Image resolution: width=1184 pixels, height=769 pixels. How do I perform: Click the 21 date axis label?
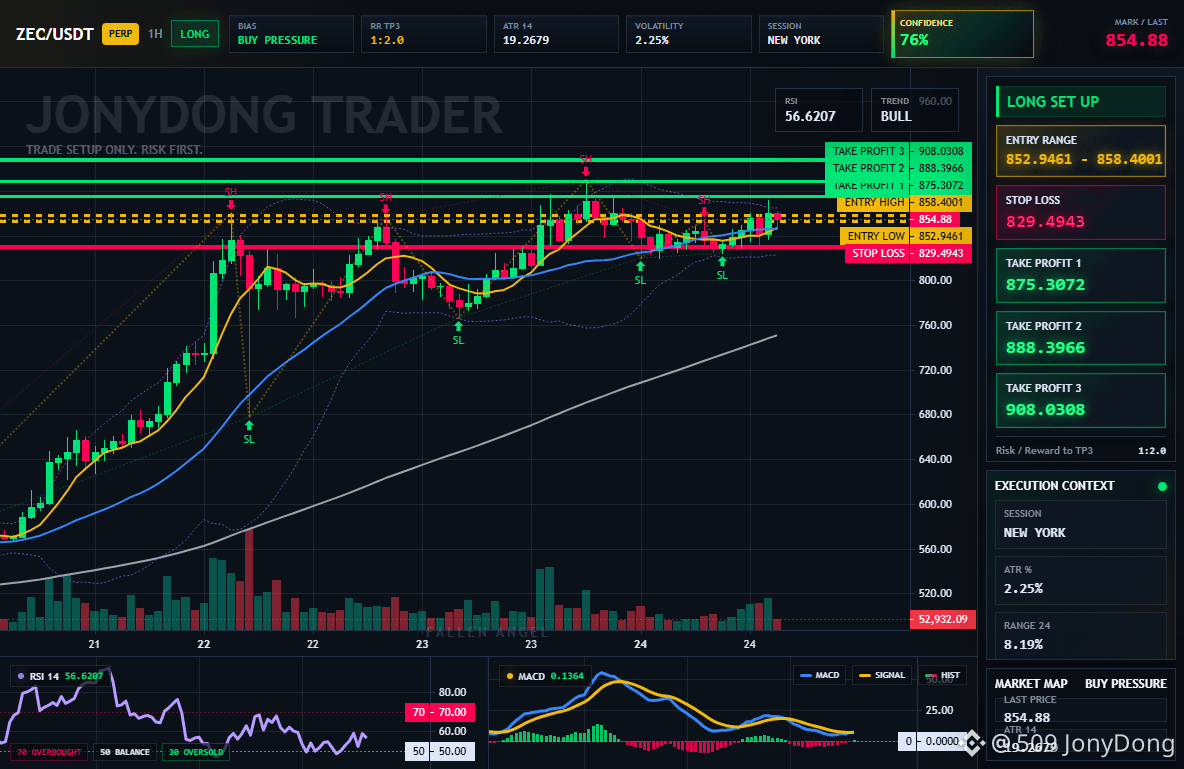coord(94,644)
